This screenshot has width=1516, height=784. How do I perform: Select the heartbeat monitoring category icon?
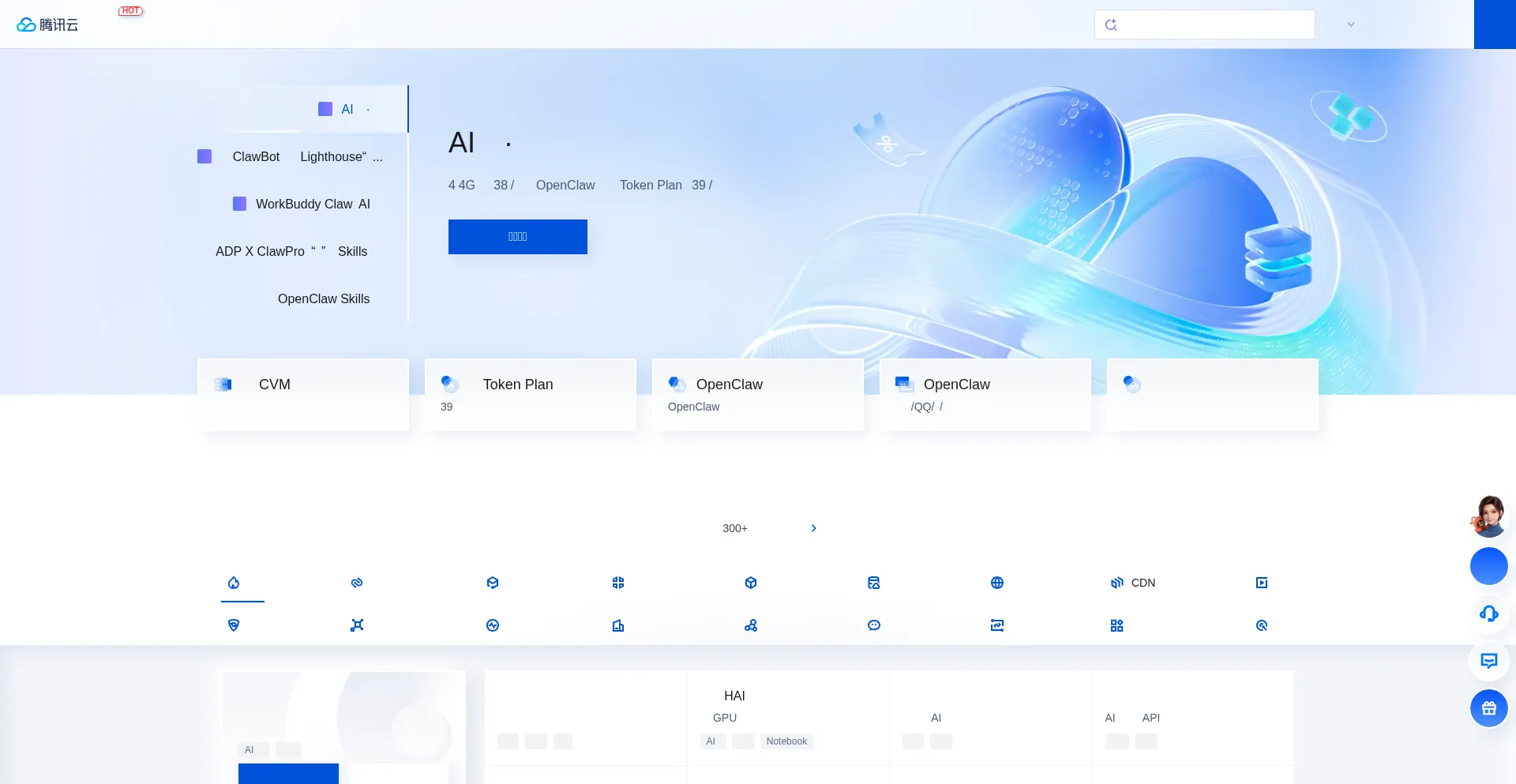pos(493,625)
